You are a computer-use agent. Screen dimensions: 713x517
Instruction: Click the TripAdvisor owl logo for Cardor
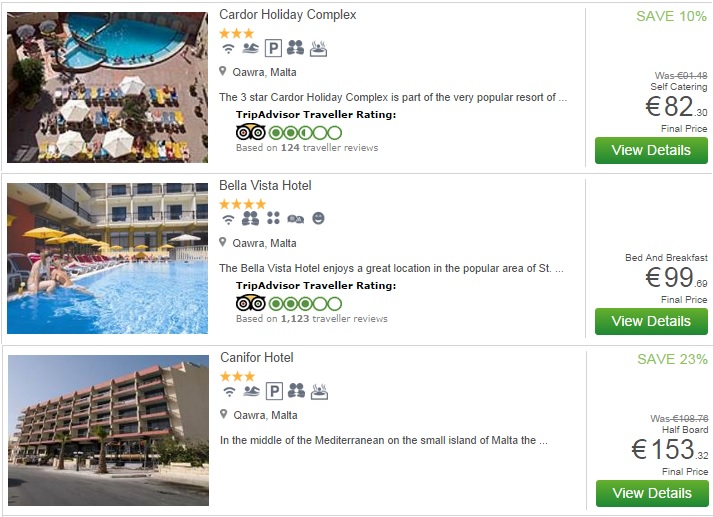[x=250, y=132]
